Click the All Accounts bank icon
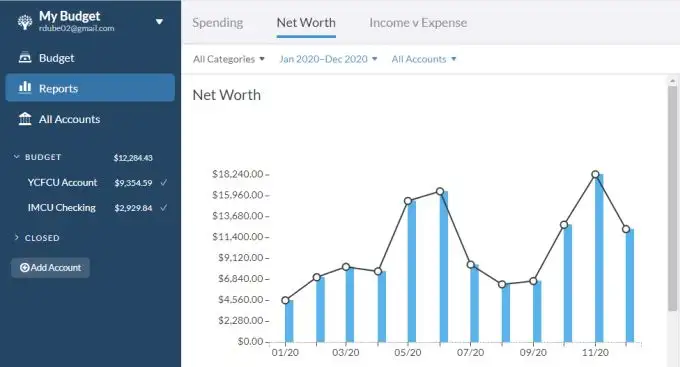 pyautogui.click(x=25, y=119)
